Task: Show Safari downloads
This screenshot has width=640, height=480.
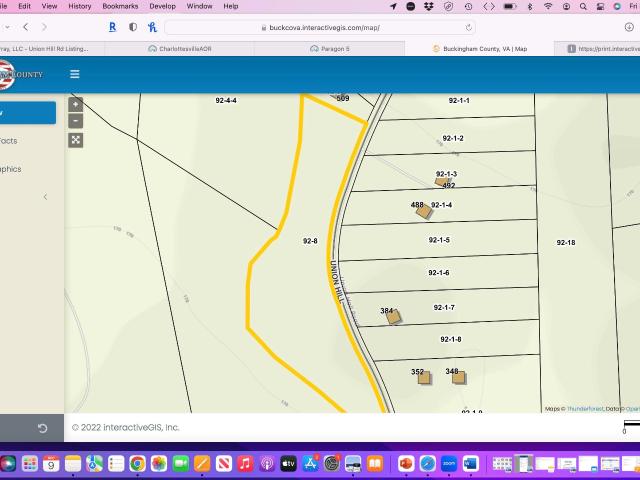Action: click(x=629, y=27)
